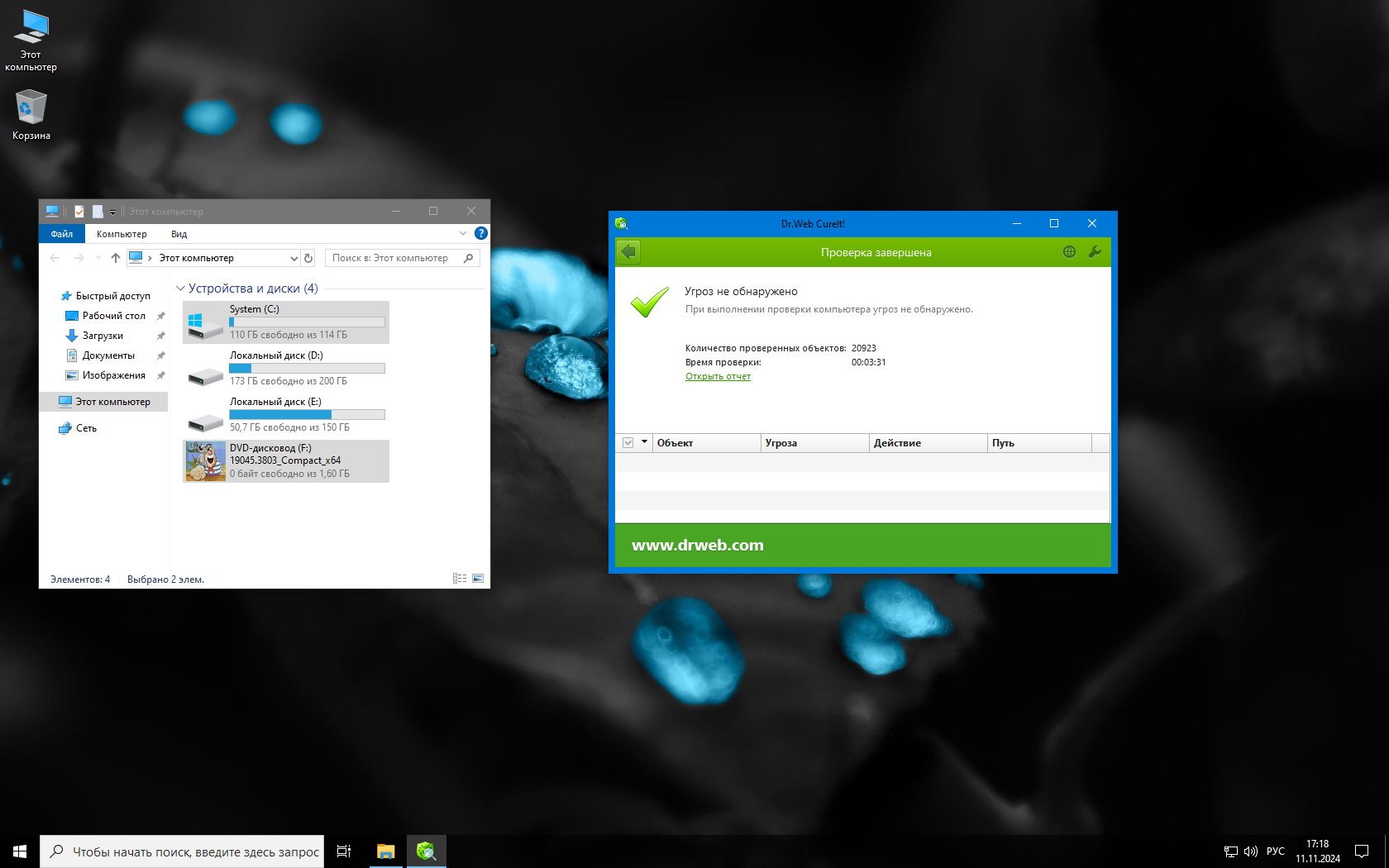Collapse the "Устройства и диски" group

pos(180,289)
